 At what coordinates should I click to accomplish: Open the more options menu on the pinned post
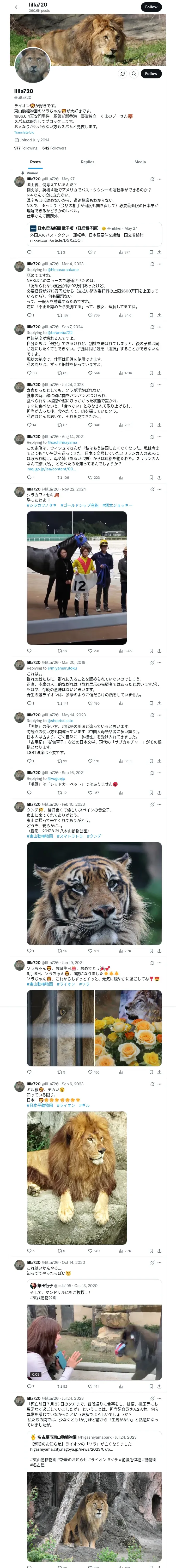coord(160,179)
